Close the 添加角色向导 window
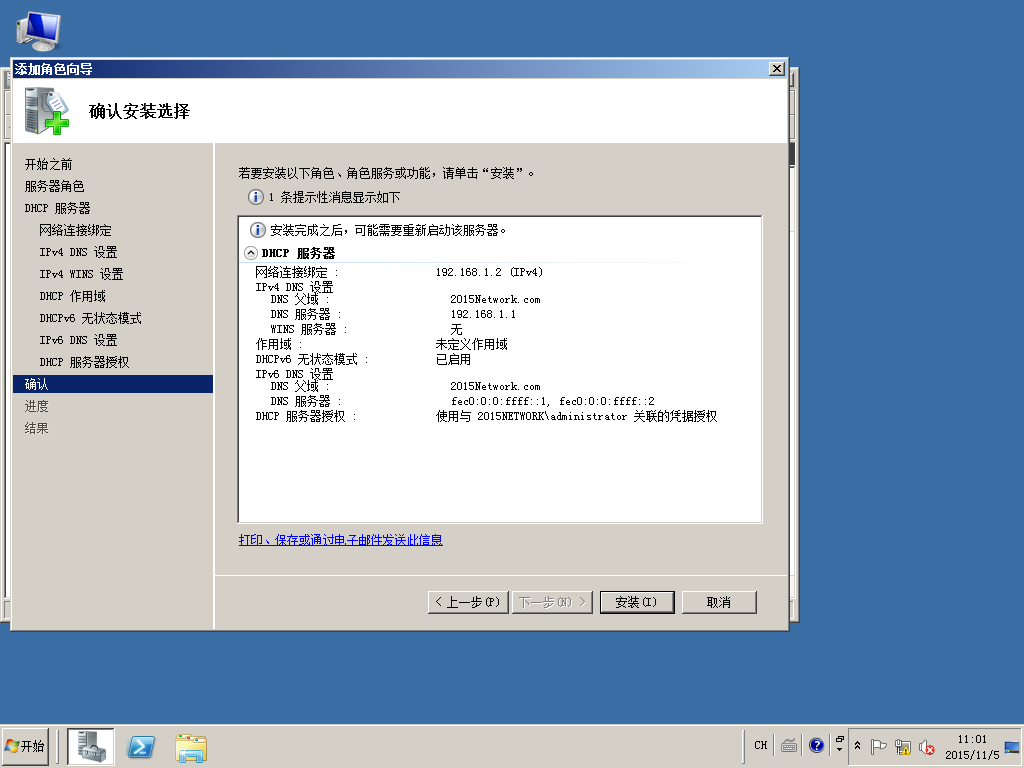 pos(776,69)
